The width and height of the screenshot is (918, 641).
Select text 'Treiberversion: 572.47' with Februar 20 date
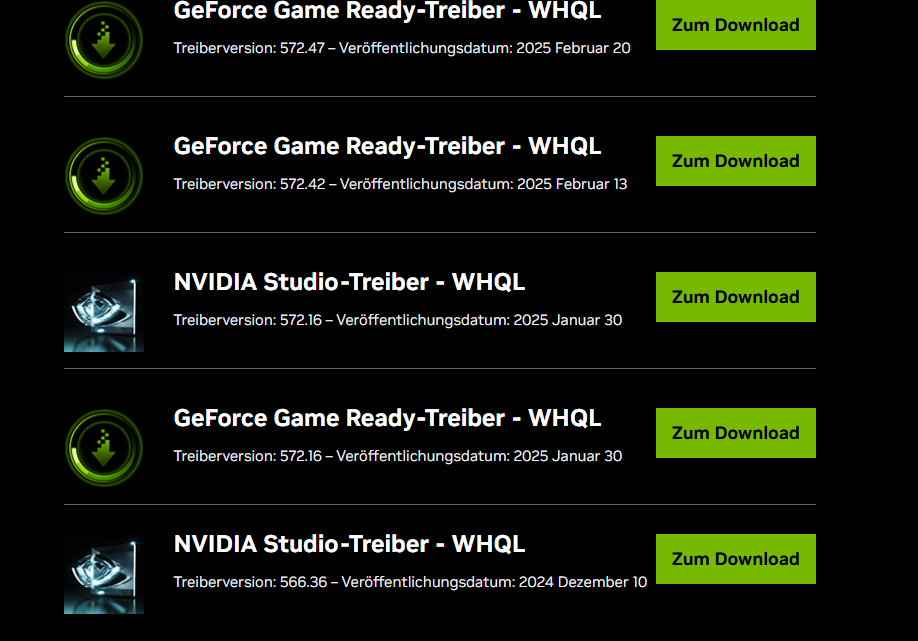[402, 48]
